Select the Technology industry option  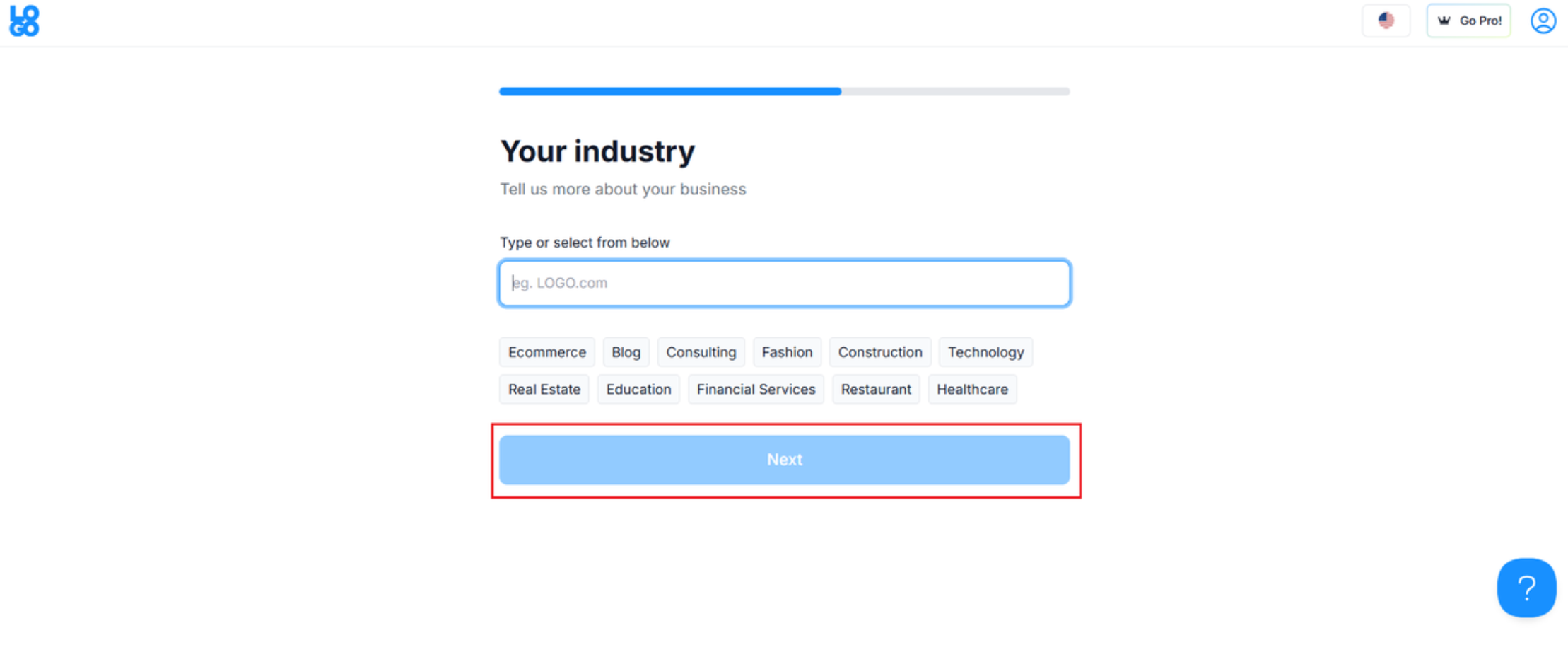click(985, 352)
